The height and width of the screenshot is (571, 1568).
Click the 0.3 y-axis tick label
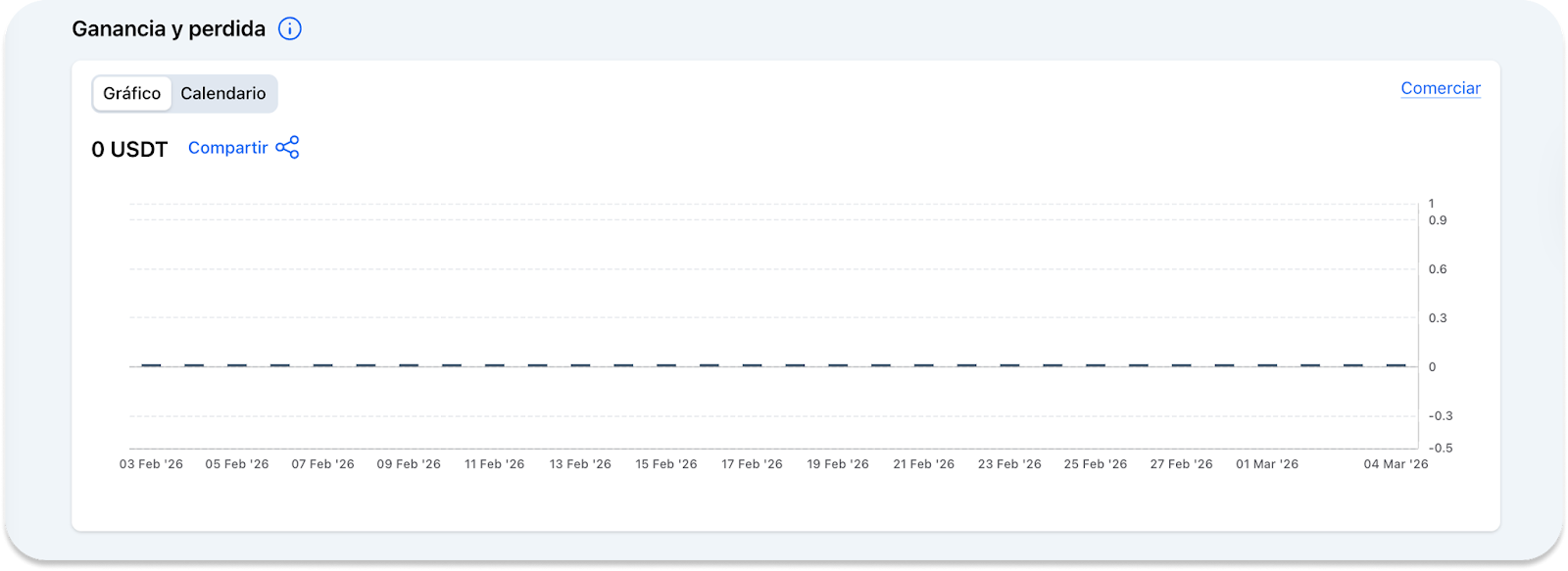click(x=1437, y=318)
